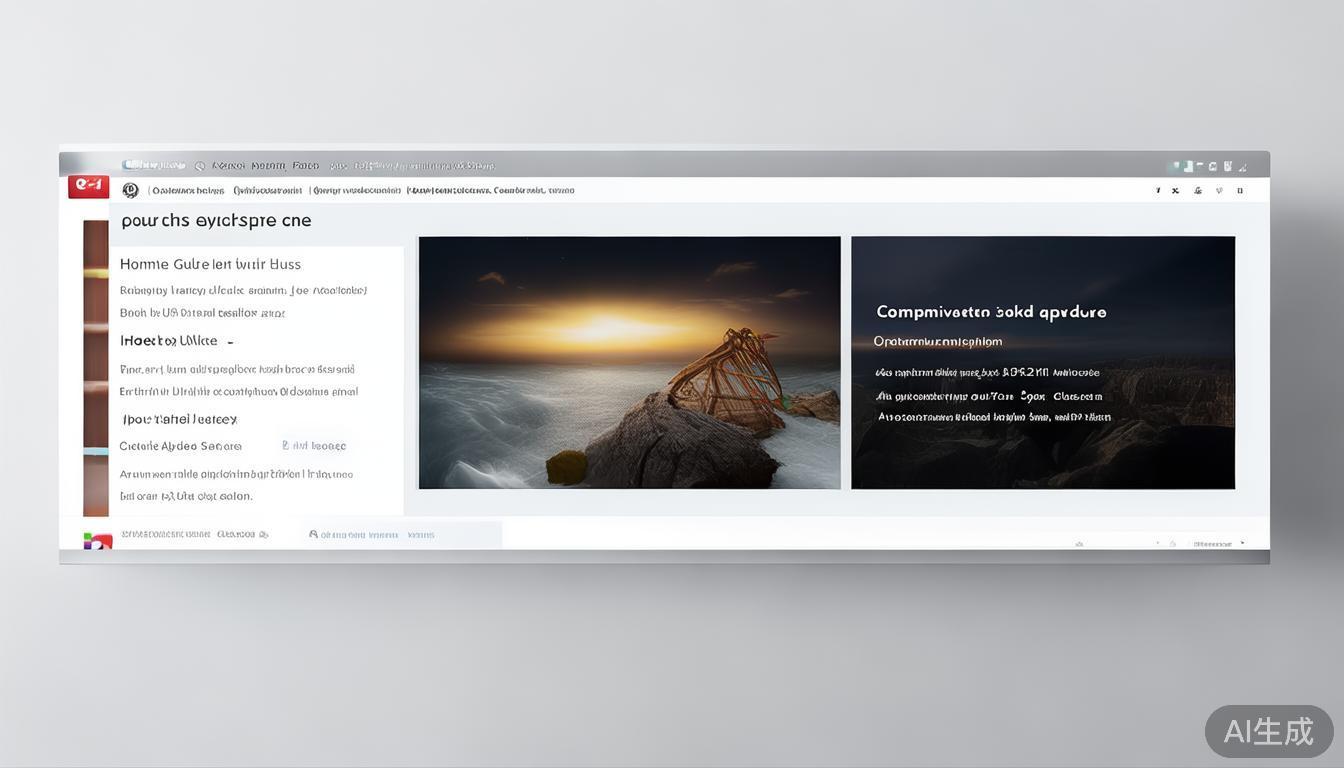Open the dropdown at bottom-right status bar
Image resolution: width=1344 pixels, height=768 pixels.
[x=1242, y=544]
